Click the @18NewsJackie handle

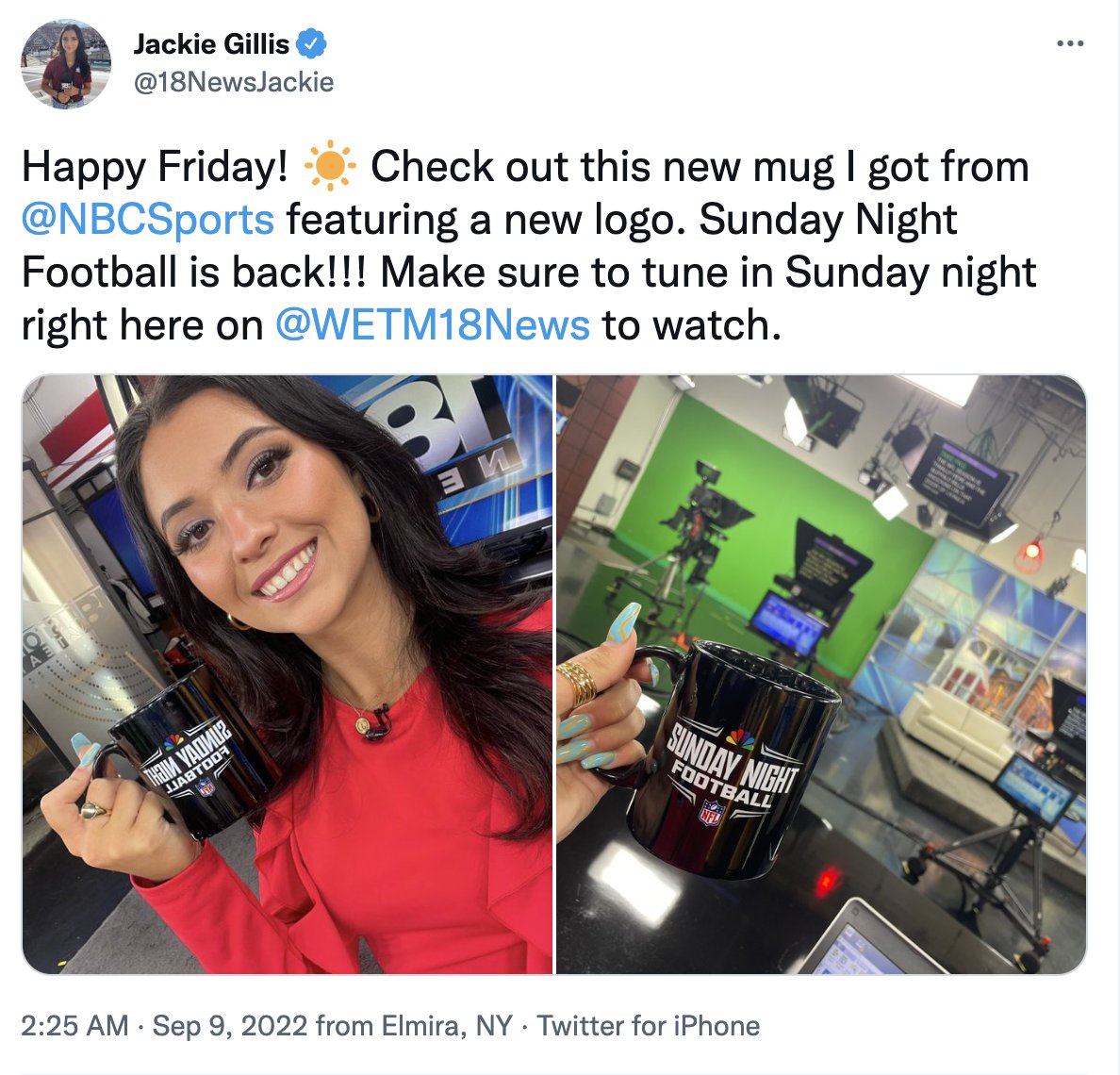click(x=234, y=82)
